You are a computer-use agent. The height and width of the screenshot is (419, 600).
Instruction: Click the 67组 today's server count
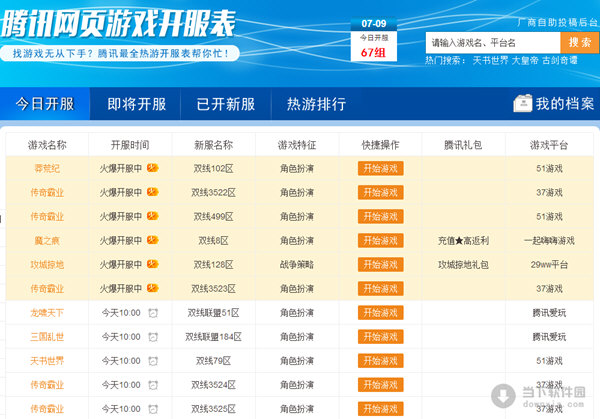(373, 52)
